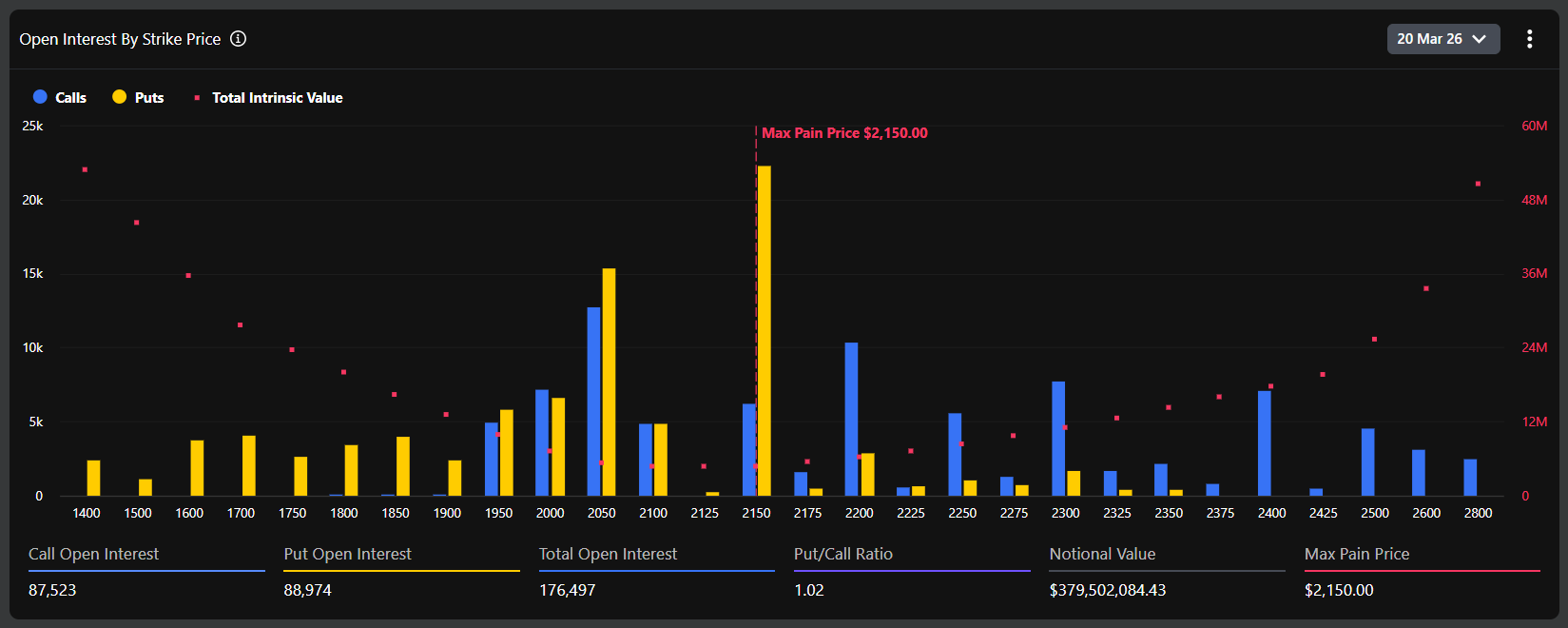This screenshot has width=1568, height=628.
Task: Click the yellow put bar at 1700 strike
Action: click(x=249, y=465)
